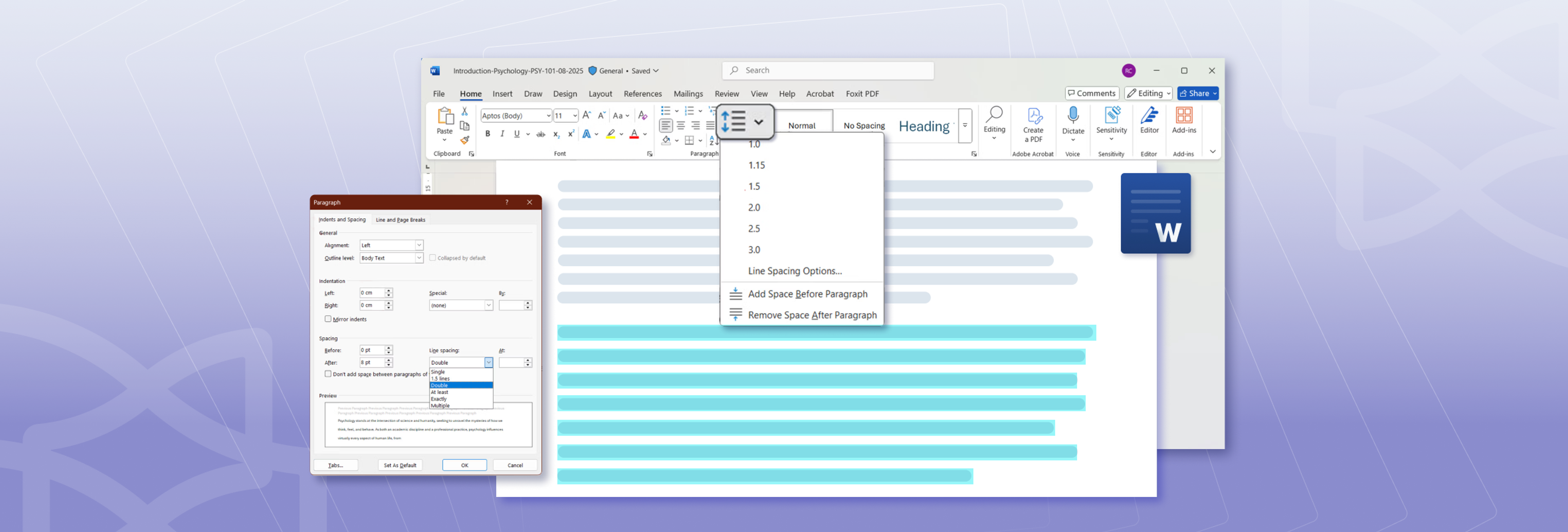The height and width of the screenshot is (532, 1568).
Task: Switch to the Line and Page Breaks tab
Action: tap(400, 220)
